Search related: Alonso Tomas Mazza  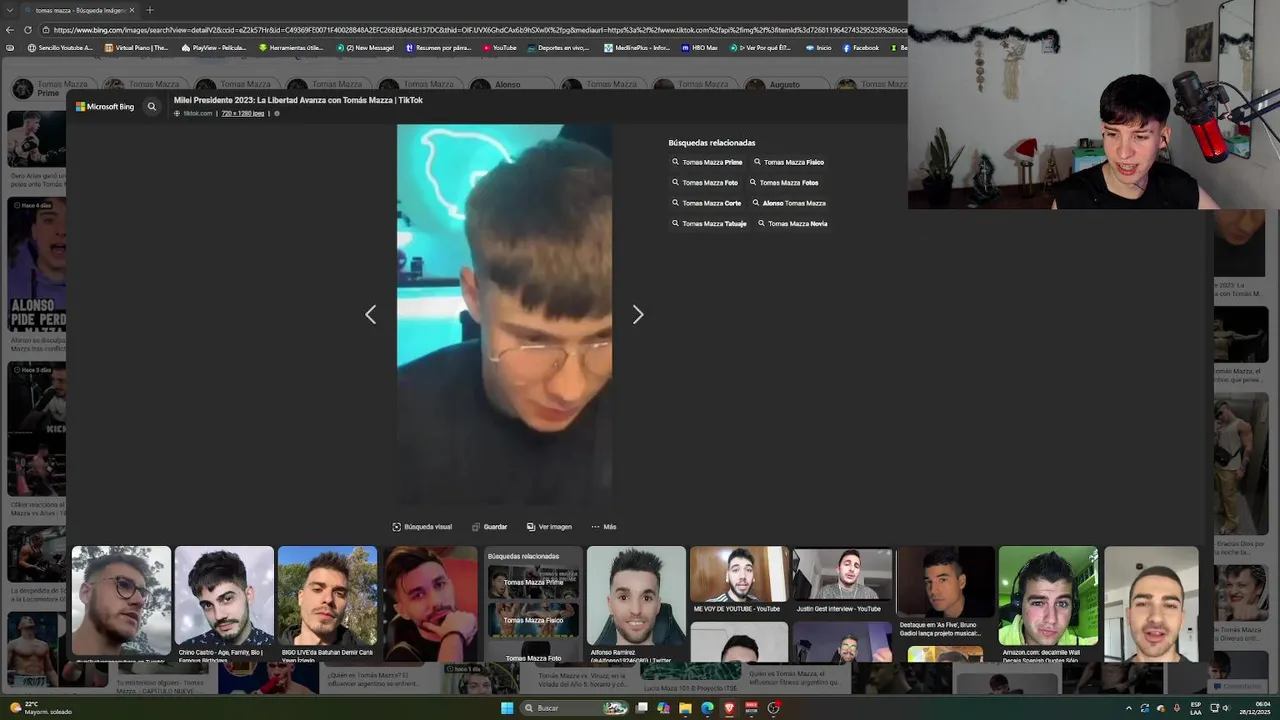pyautogui.click(x=789, y=203)
